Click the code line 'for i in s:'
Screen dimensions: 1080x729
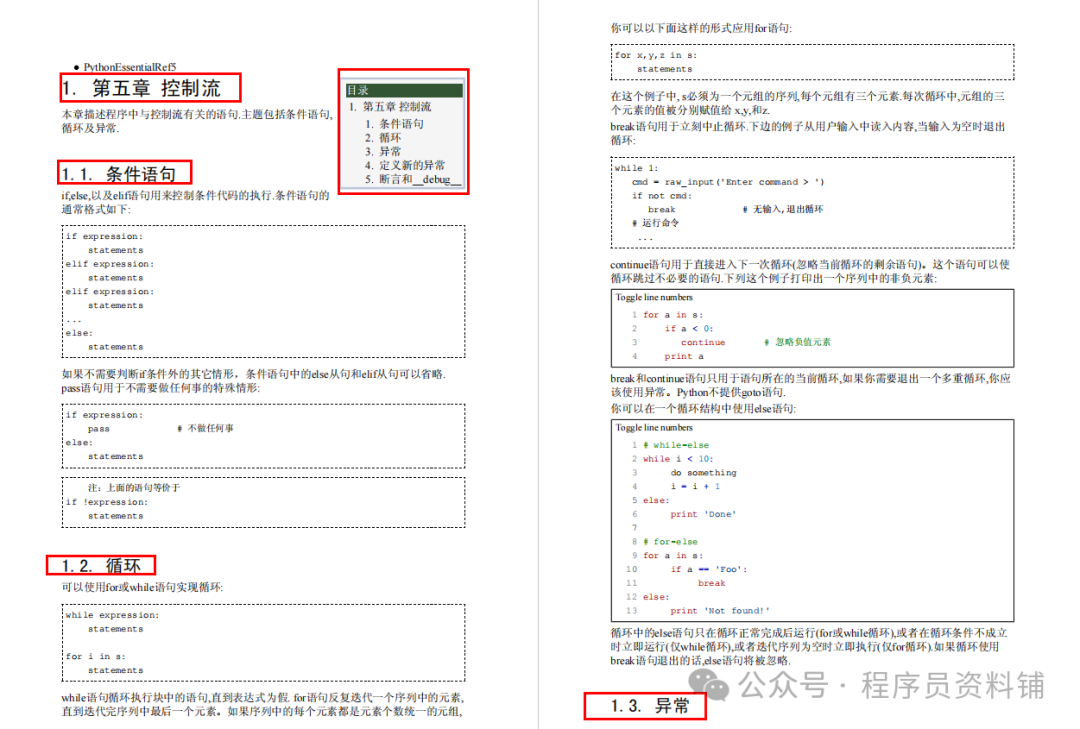tap(96, 657)
